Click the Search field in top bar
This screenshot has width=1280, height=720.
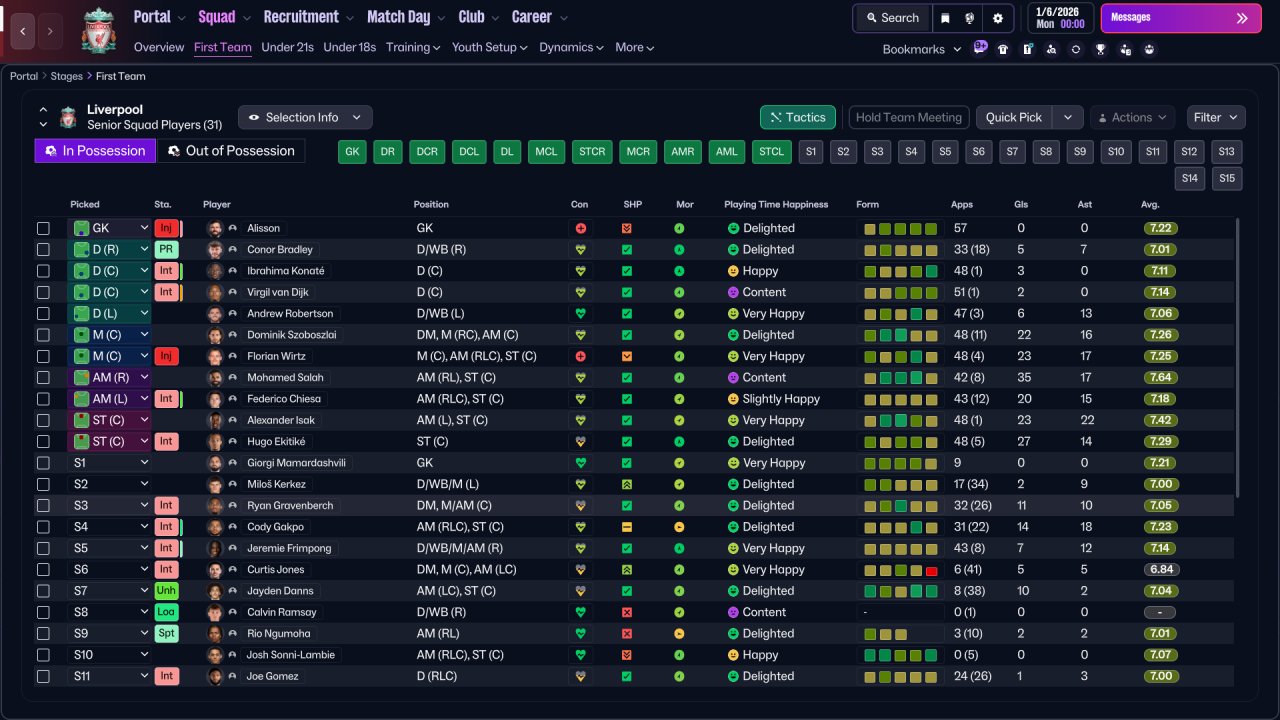tap(893, 18)
